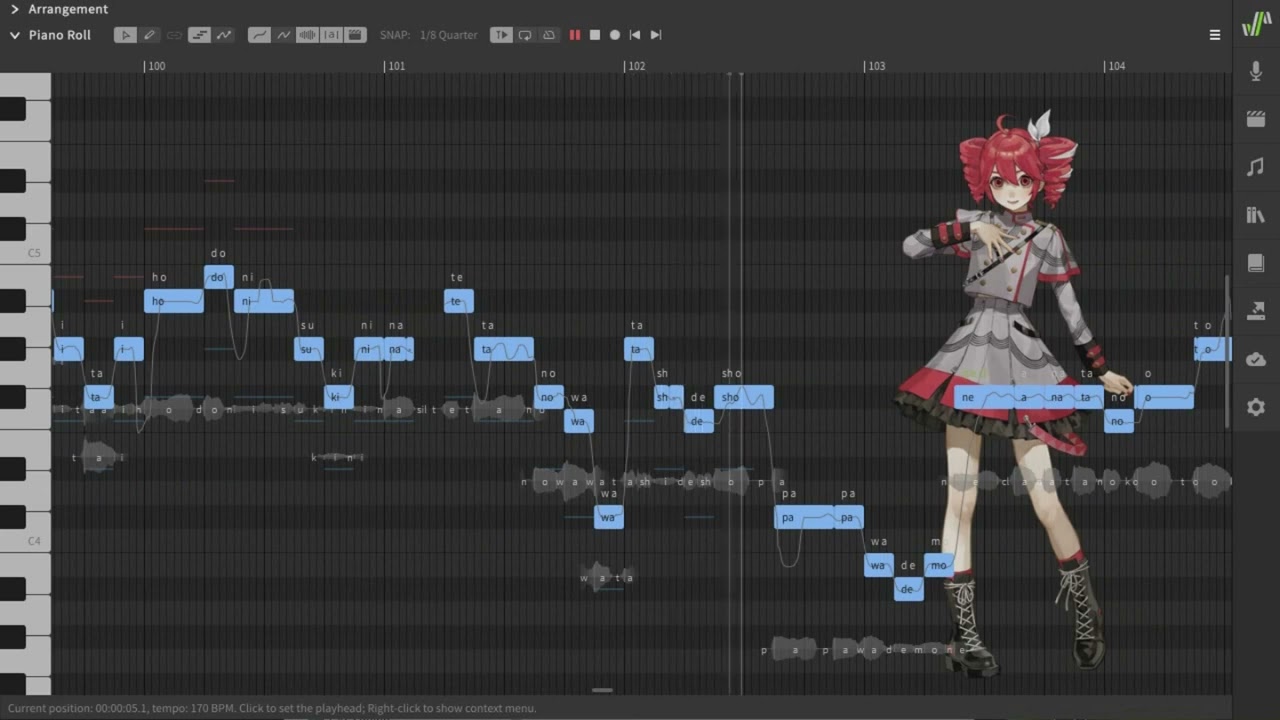The image size is (1280, 720).
Task: Select the "do" note
Action: coord(219,277)
